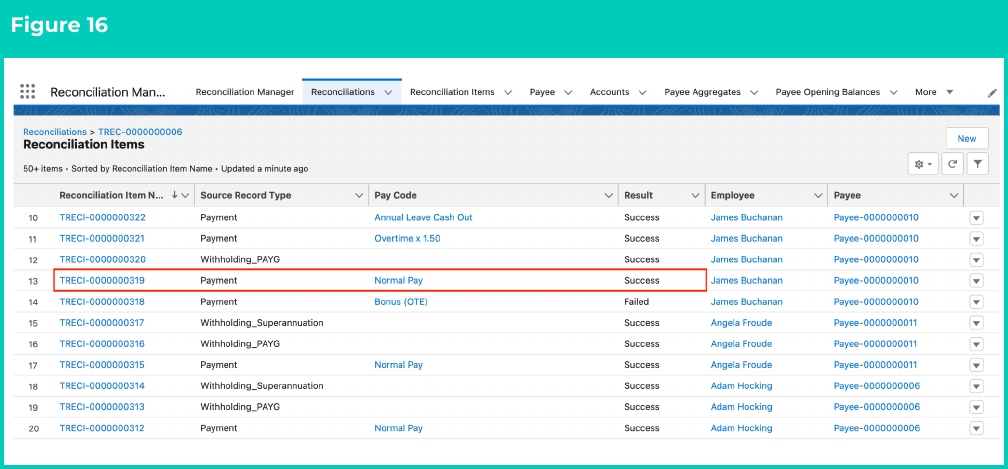Open record TRECI-0000000319
This screenshot has height=469, width=1008.
point(102,281)
